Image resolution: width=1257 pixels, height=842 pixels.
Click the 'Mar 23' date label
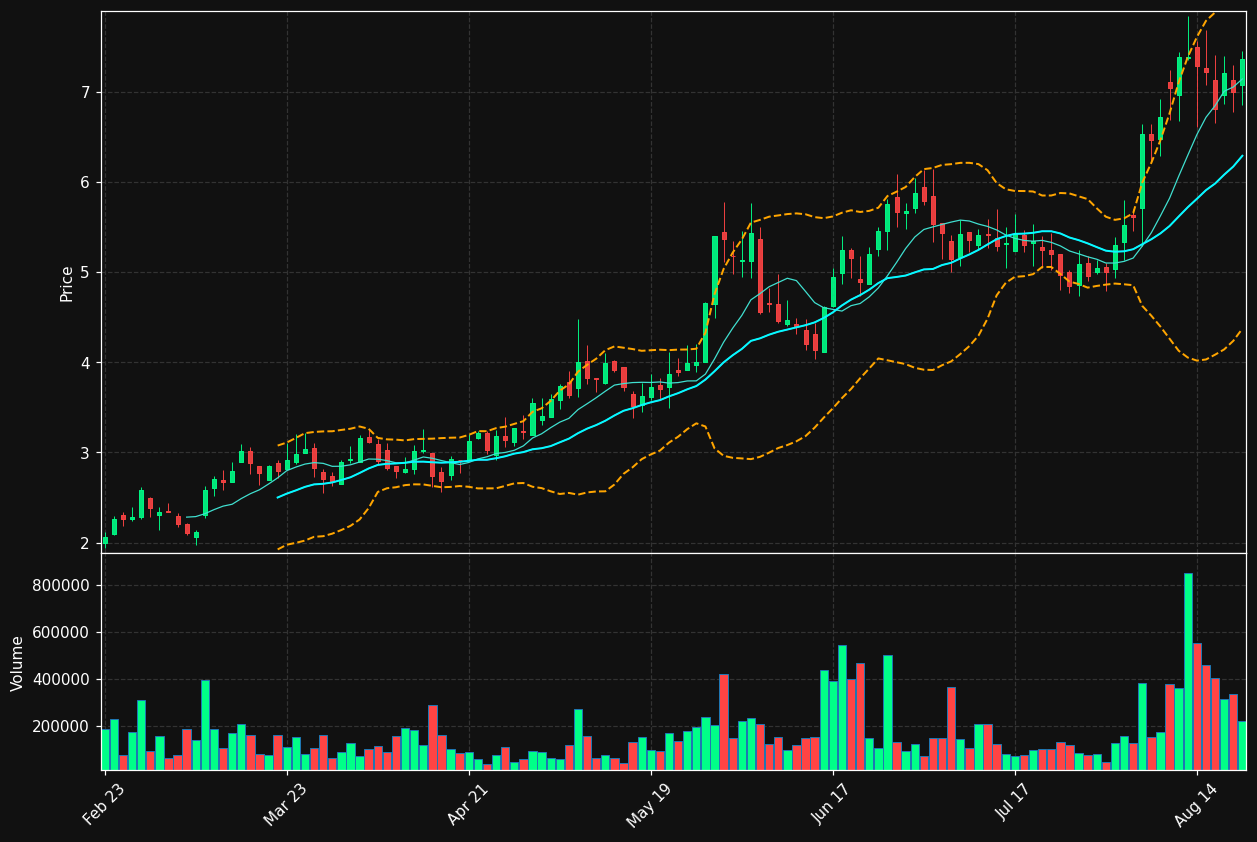[x=286, y=804]
